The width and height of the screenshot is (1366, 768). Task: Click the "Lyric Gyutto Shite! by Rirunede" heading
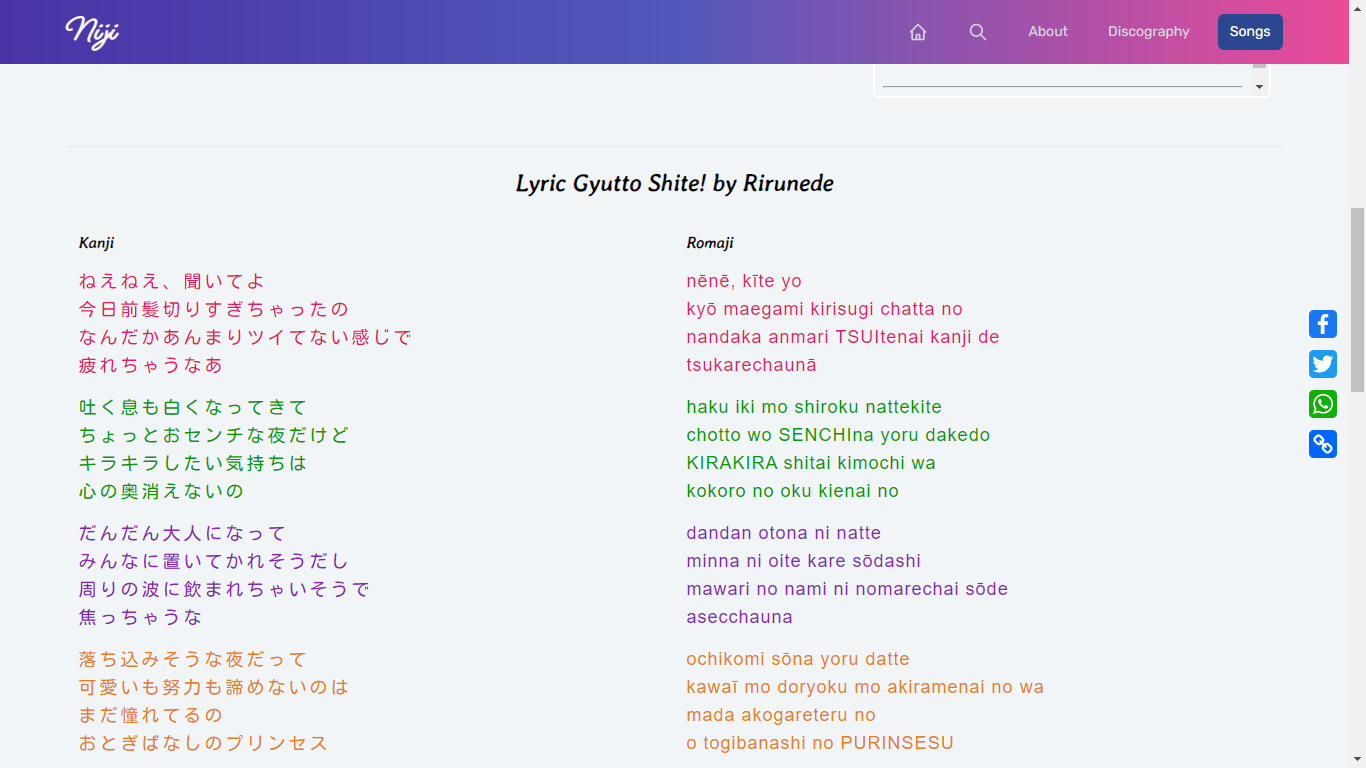pyautogui.click(x=674, y=184)
